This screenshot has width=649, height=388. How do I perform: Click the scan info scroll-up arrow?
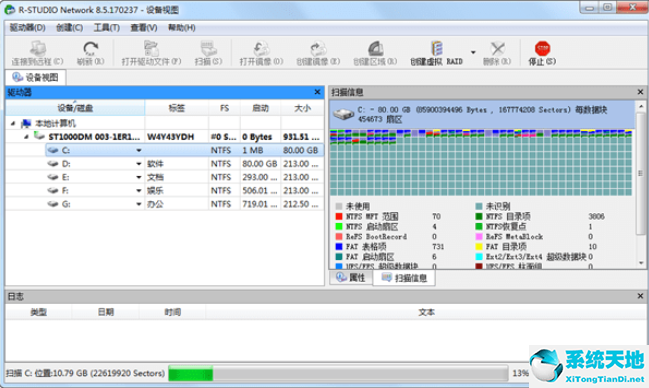point(641,106)
